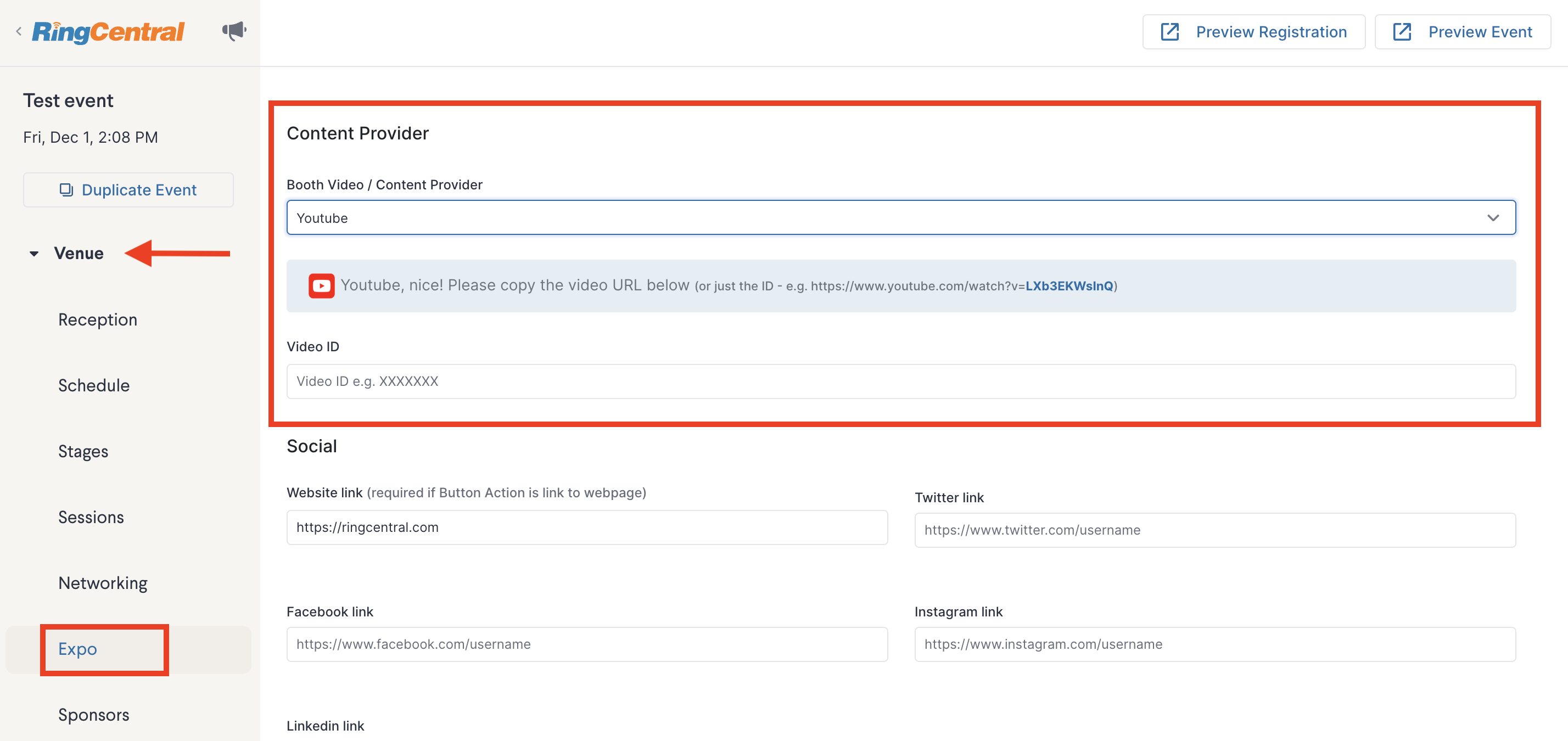Click the Duplicate Event button

(x=128, y=190)
